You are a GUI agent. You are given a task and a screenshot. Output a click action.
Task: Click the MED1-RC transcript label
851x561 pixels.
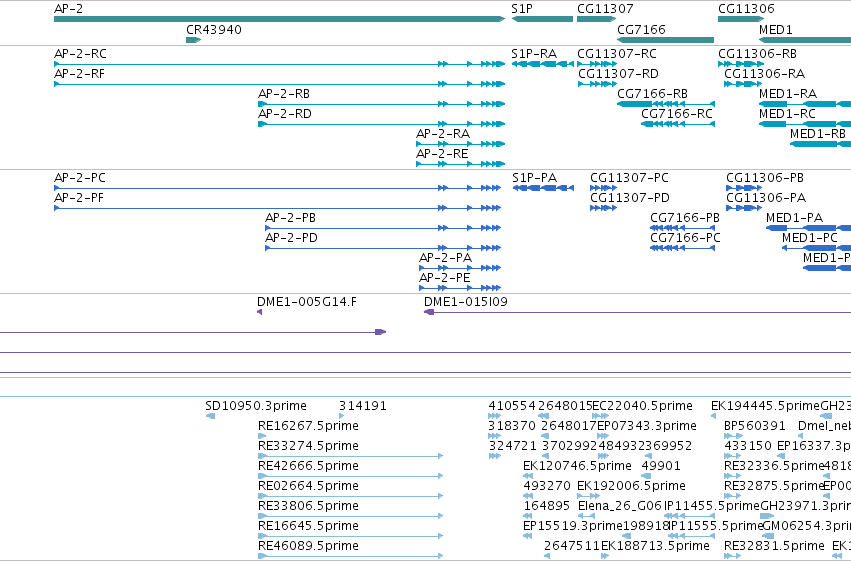coord(788,114)
